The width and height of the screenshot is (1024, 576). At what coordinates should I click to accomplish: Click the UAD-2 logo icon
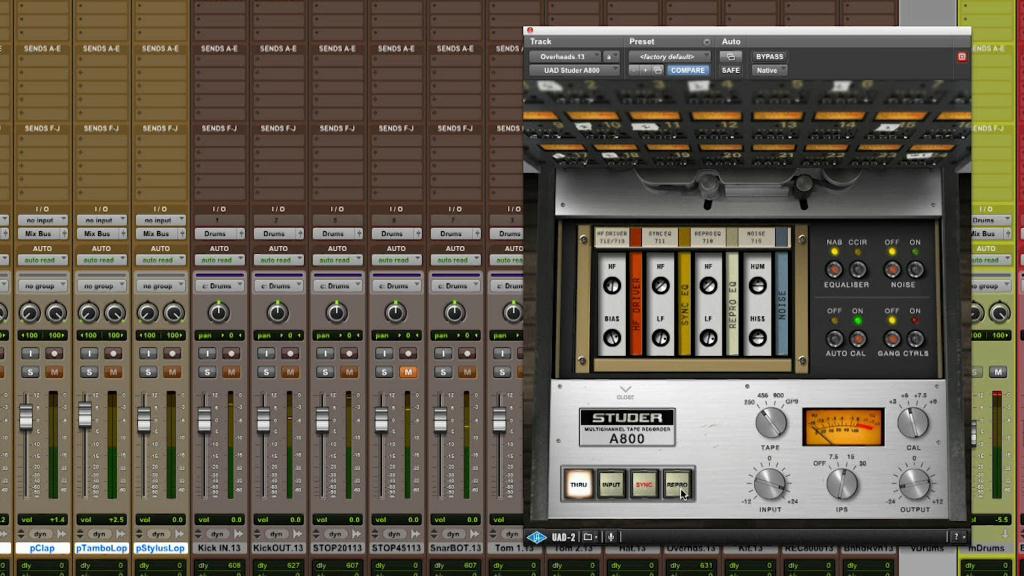click(x=537, y=537)
